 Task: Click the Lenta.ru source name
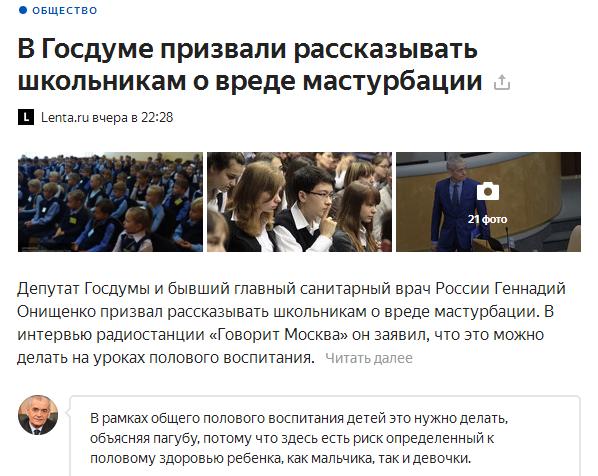64,117
